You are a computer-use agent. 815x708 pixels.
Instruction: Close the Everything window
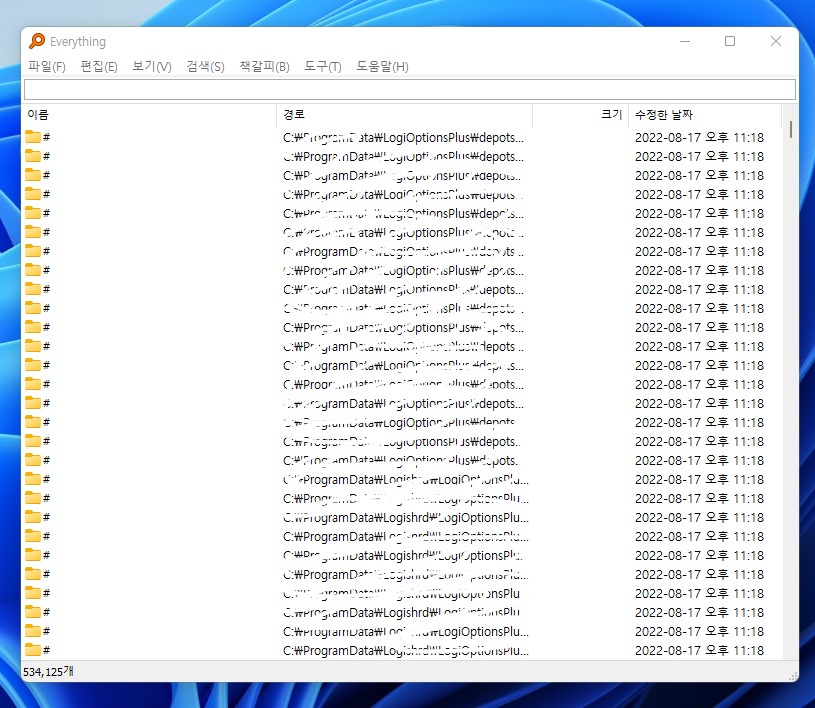(x=775, y=41)
